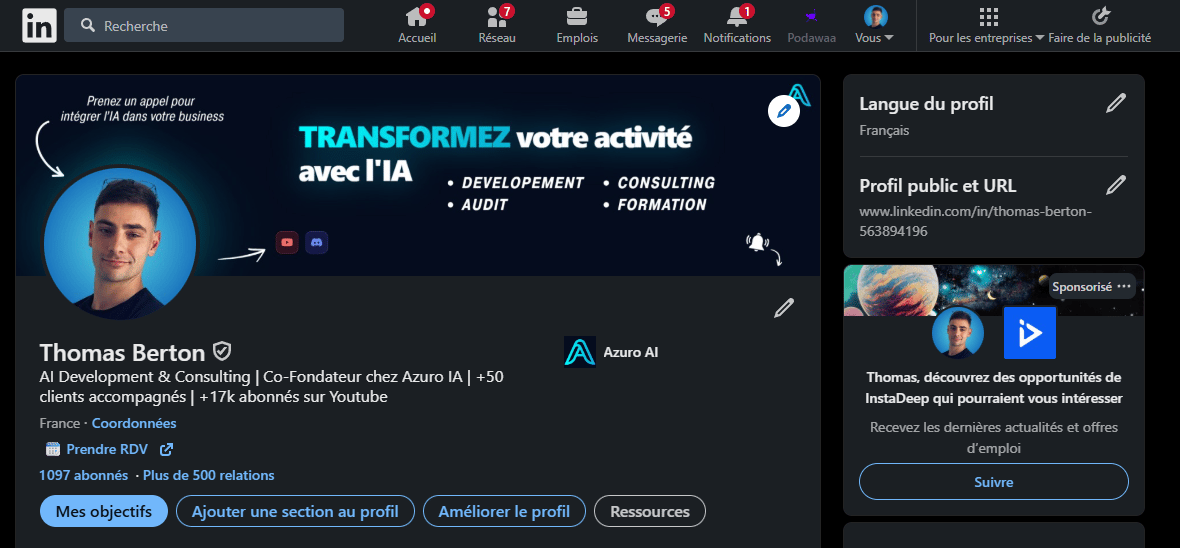1180x548 pixels.
Task: Click the verification badge next to Thomas Berton
Action: 221,351
